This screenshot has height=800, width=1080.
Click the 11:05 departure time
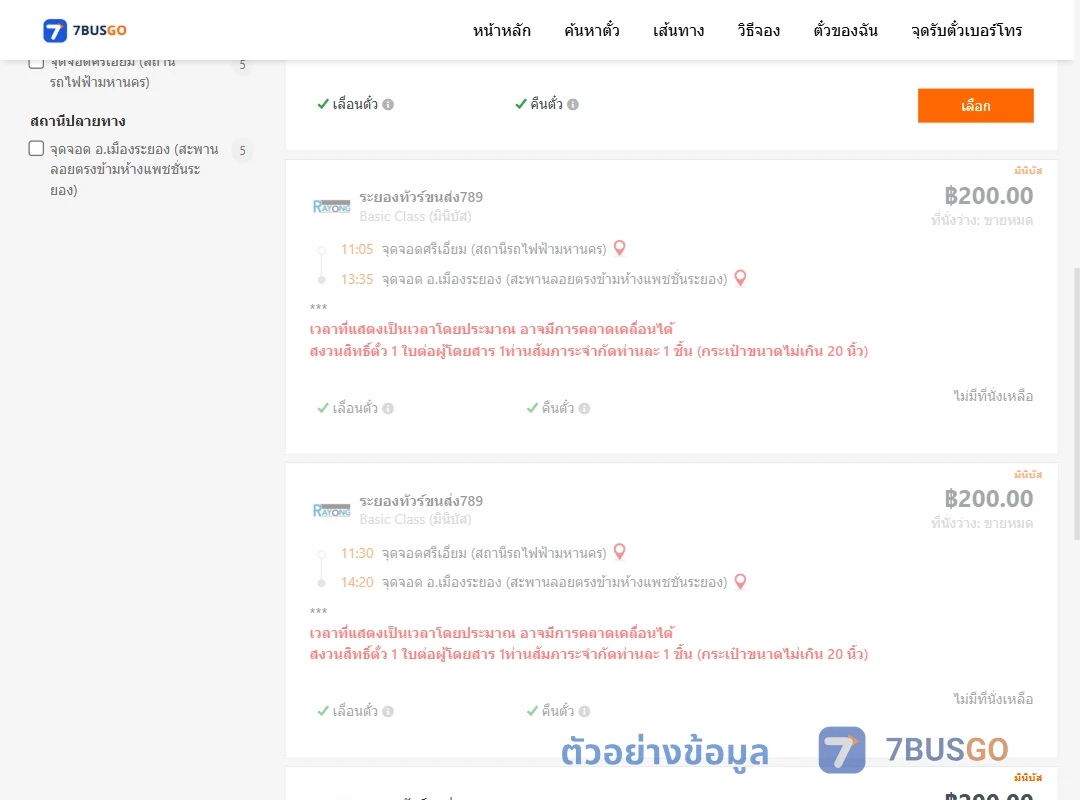coord(357,249)
